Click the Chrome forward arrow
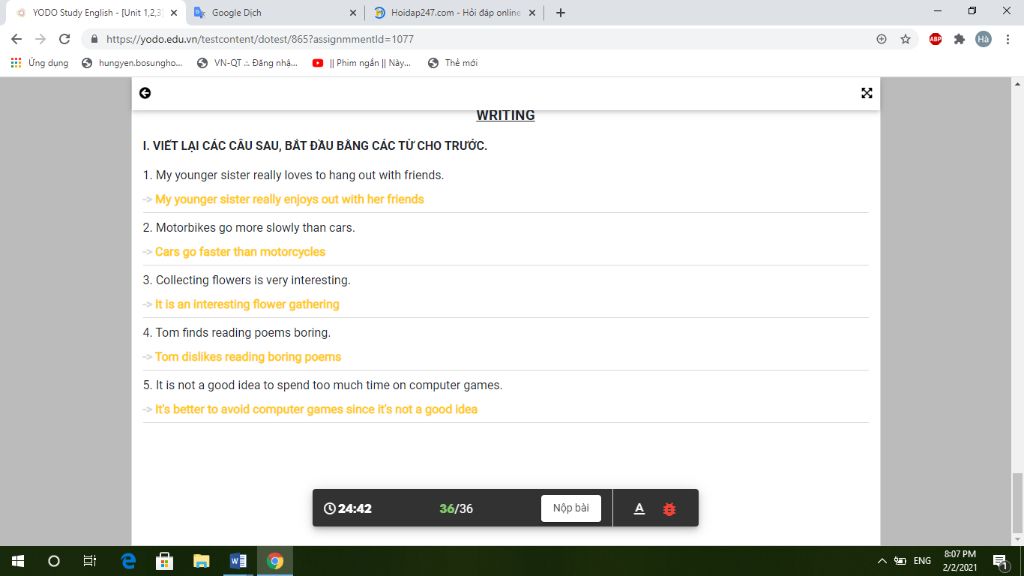1024x576 pixels. pyautogui.click(x=40, y=39)
